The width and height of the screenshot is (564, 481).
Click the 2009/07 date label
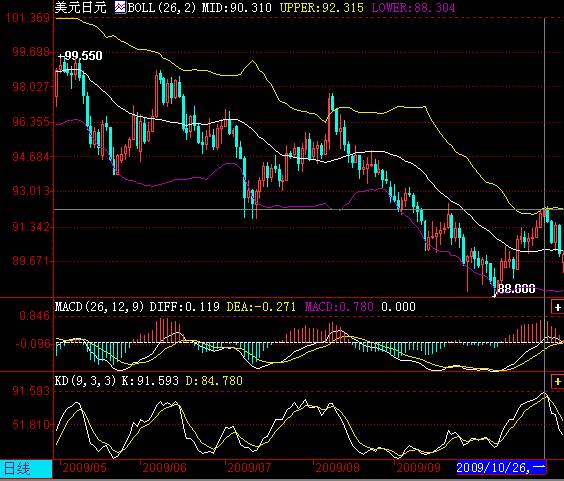pyautogui.click(x=249, y=468)
